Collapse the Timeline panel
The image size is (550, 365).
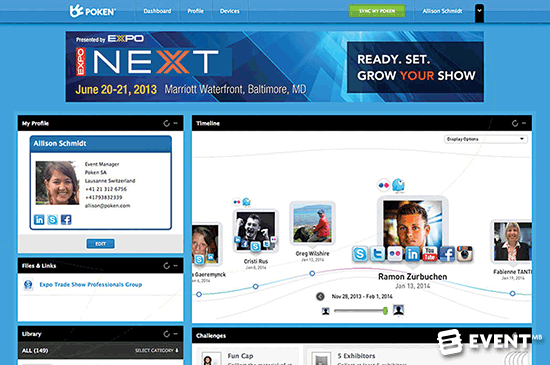coord(524,123)
